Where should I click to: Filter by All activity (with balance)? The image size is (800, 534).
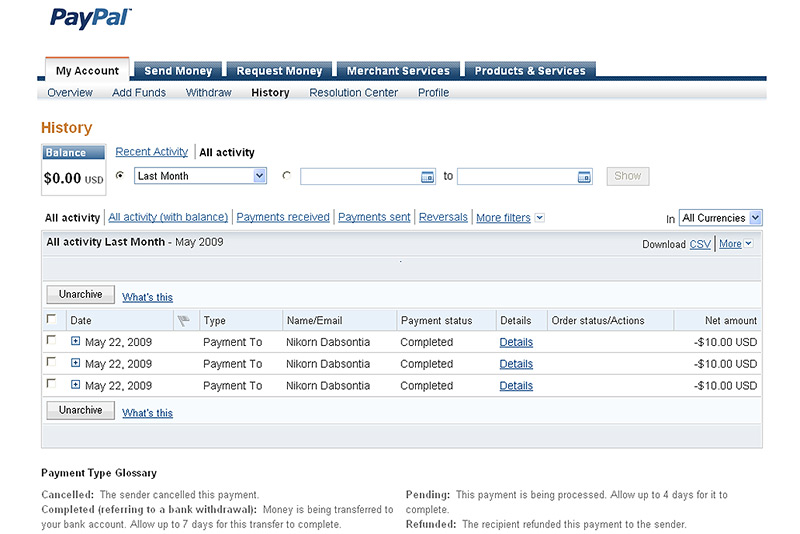168,217
